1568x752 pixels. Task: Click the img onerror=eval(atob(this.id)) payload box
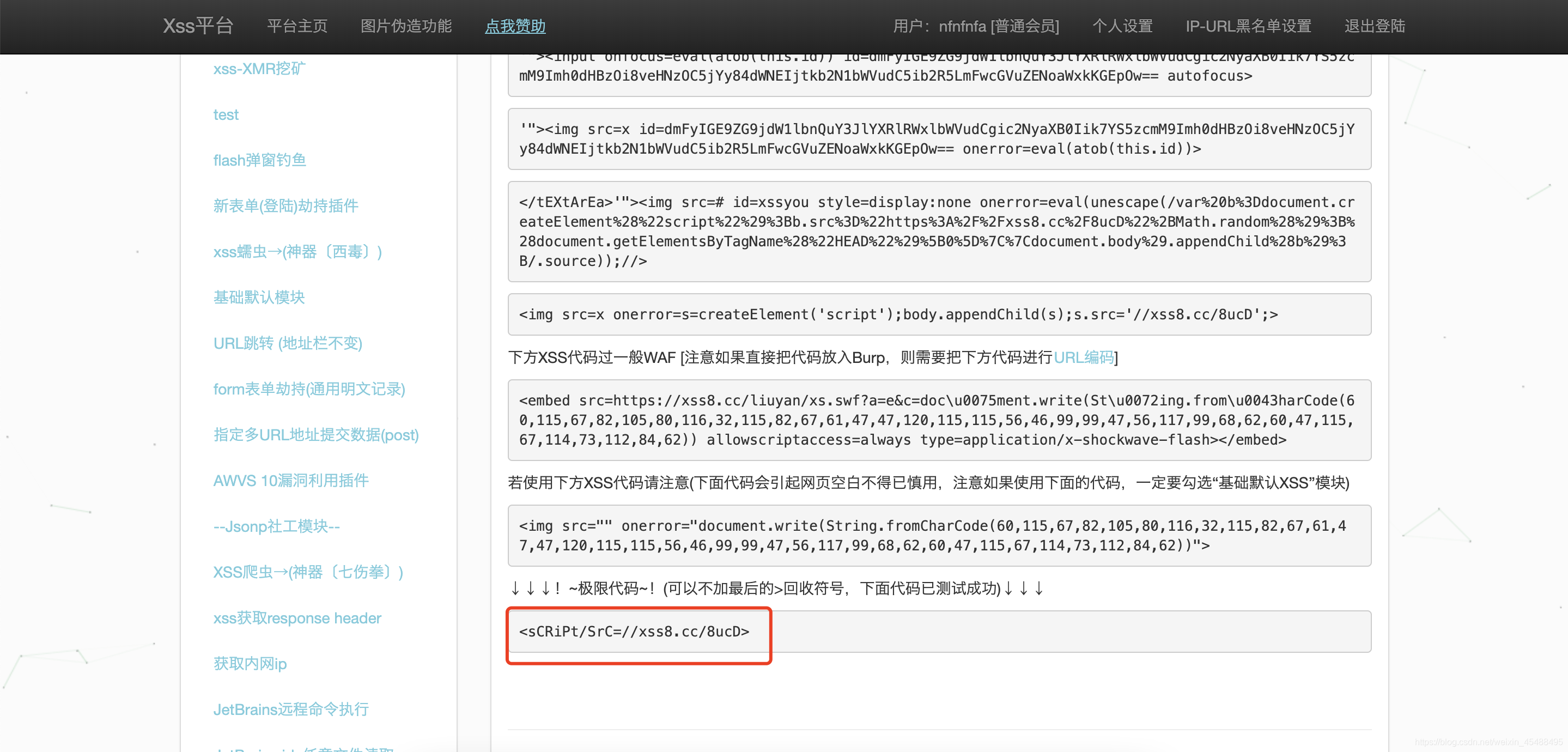click(939, 139)
